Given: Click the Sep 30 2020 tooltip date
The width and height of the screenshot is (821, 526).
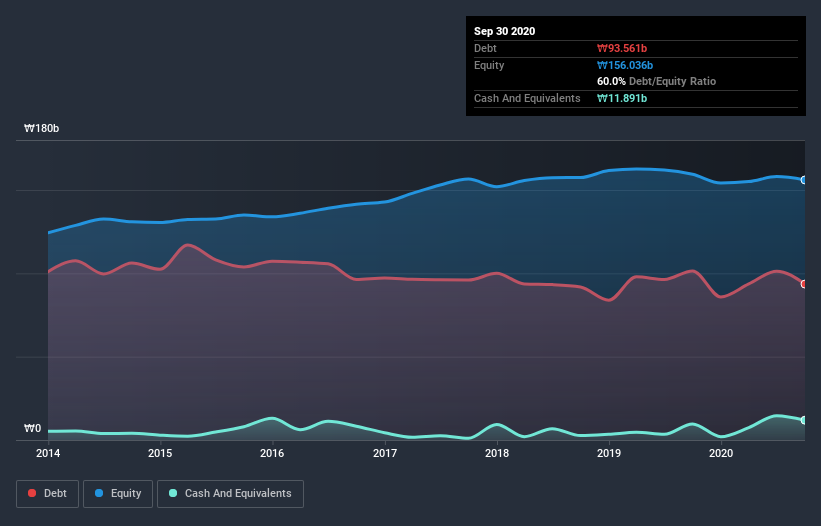Looking at the screenshot, I should tap(504, 31).
